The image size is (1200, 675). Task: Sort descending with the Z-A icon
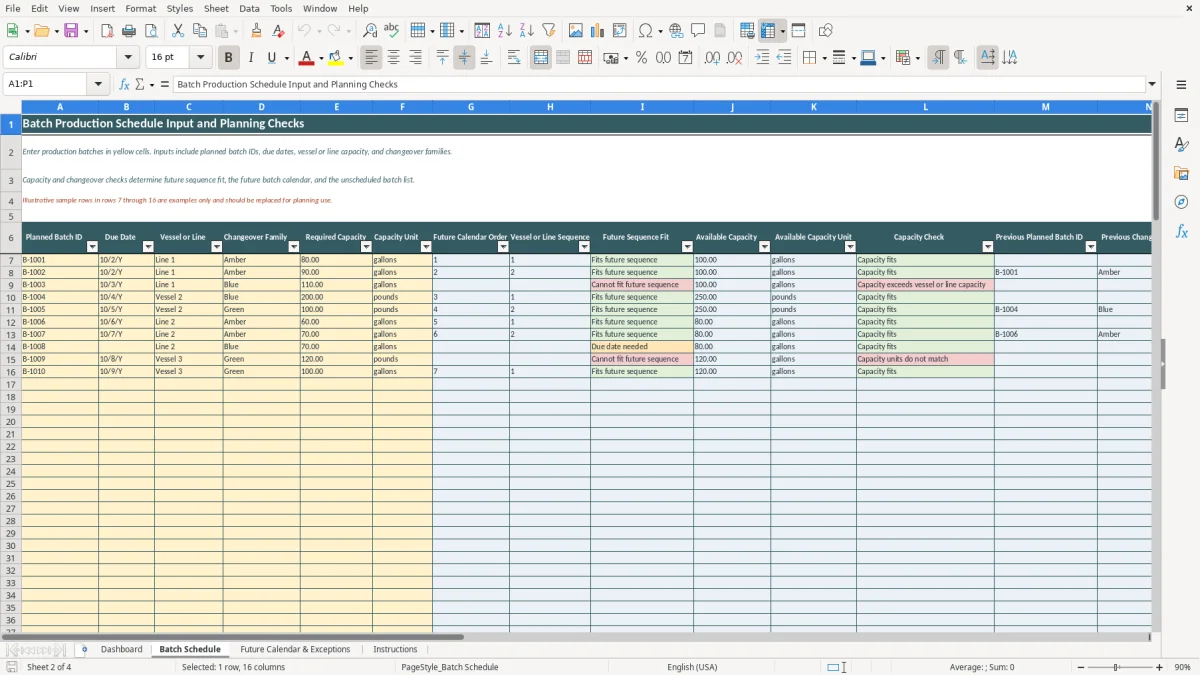pyautogui.click(x=527, y=31)
